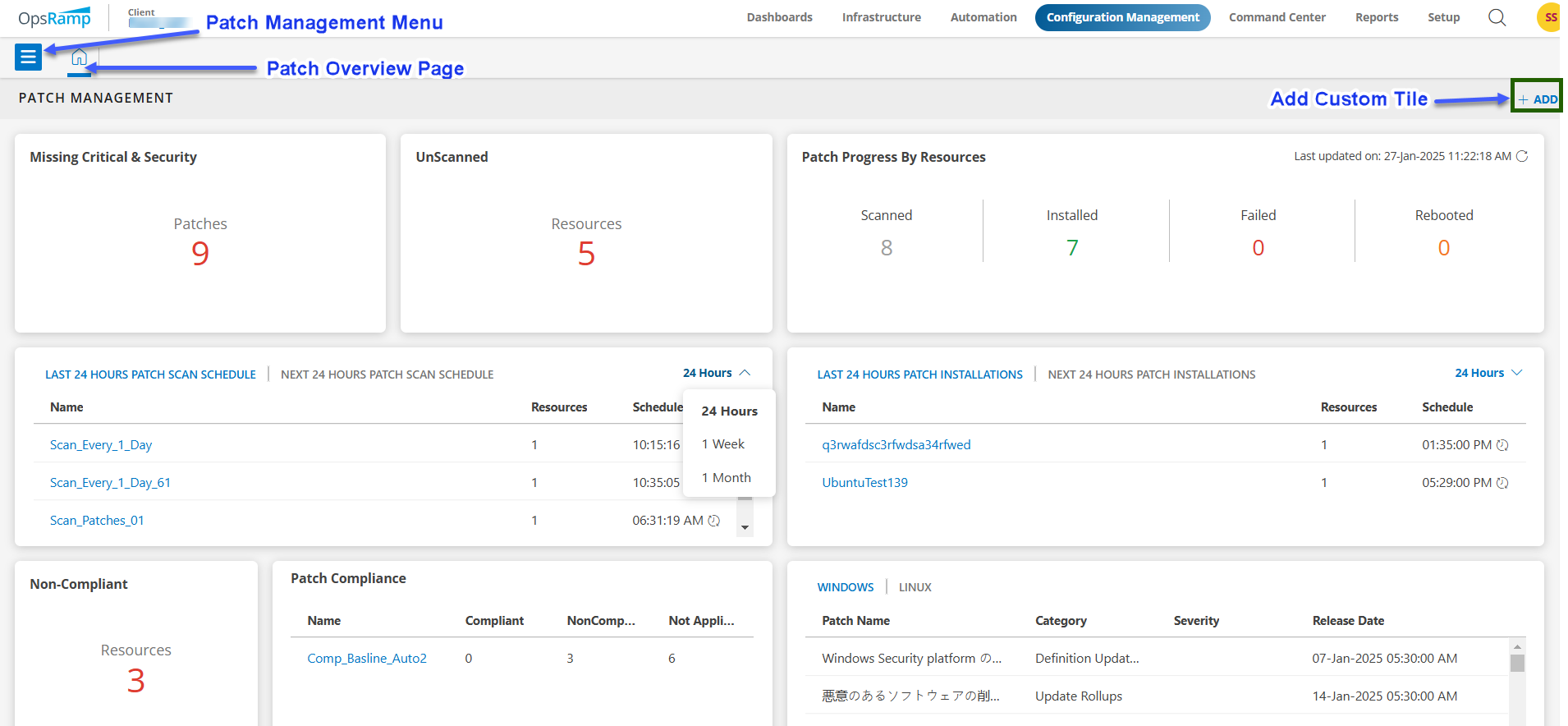Click clock icon beside 01:35:00 PM
The height and width of the screenshot is (726, 1568).
pos(1502,445)
